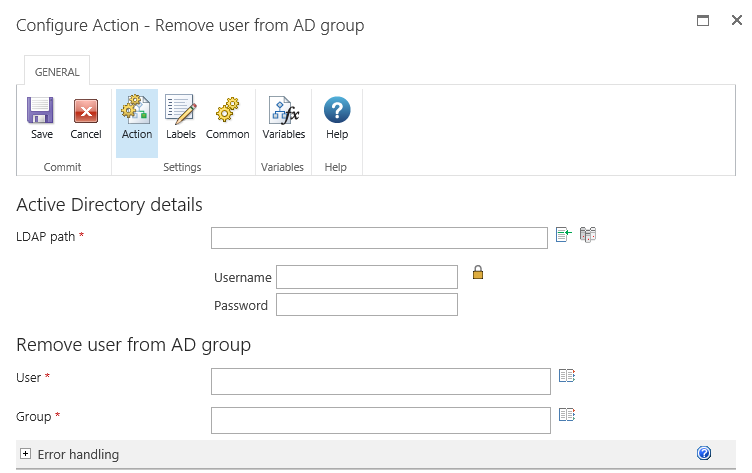The height and width of the screenshot is (473, 752).
Task: Click the Group field lookup icon
Action: (567, 414)
